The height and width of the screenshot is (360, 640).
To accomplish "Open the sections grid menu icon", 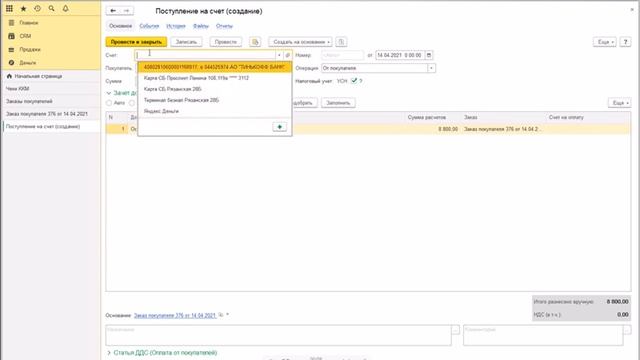I will (9, 8).
